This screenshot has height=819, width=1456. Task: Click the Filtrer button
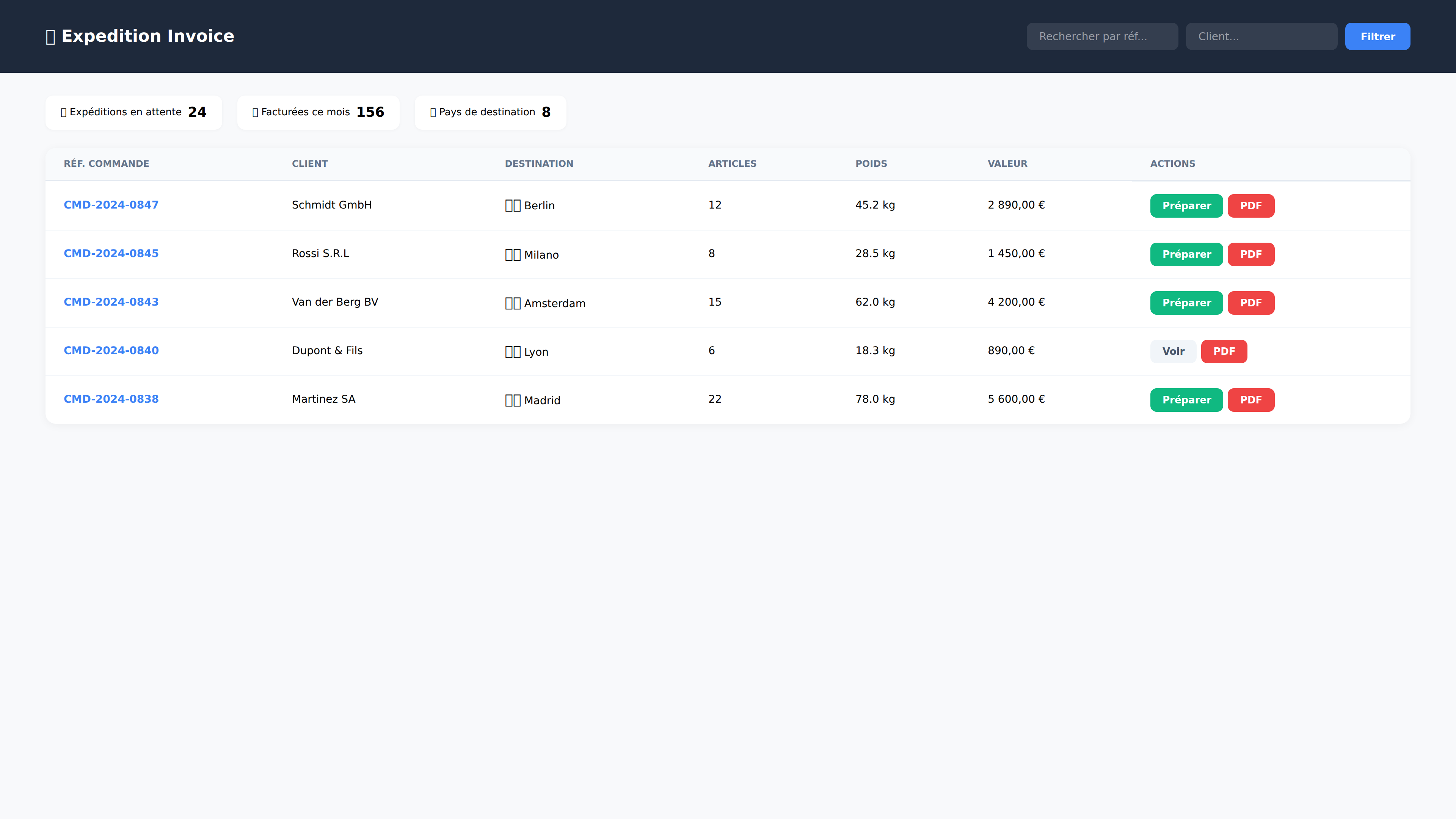pyautogui.click(x=1378, y=36)
